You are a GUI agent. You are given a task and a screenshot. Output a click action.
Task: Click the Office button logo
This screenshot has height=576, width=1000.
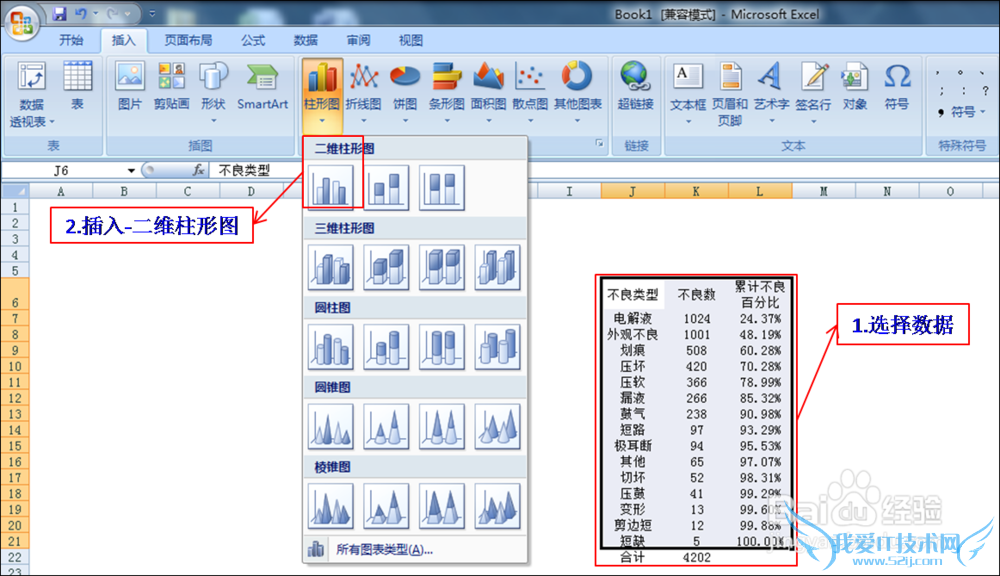point(22,22)
